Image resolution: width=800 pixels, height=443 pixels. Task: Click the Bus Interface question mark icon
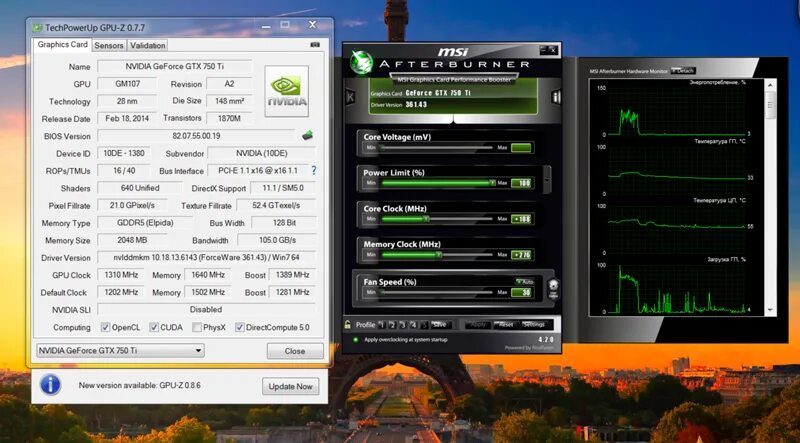point(314,170)
